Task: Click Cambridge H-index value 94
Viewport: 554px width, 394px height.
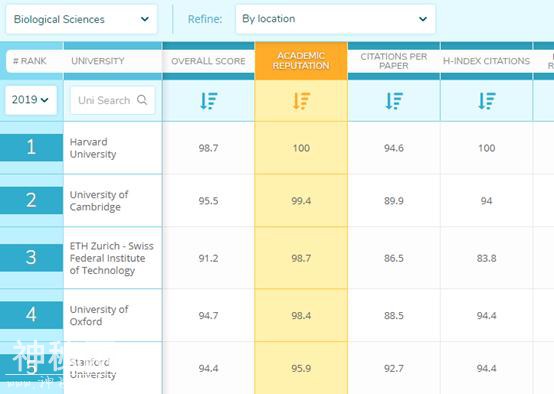Action: click(487, 201)
